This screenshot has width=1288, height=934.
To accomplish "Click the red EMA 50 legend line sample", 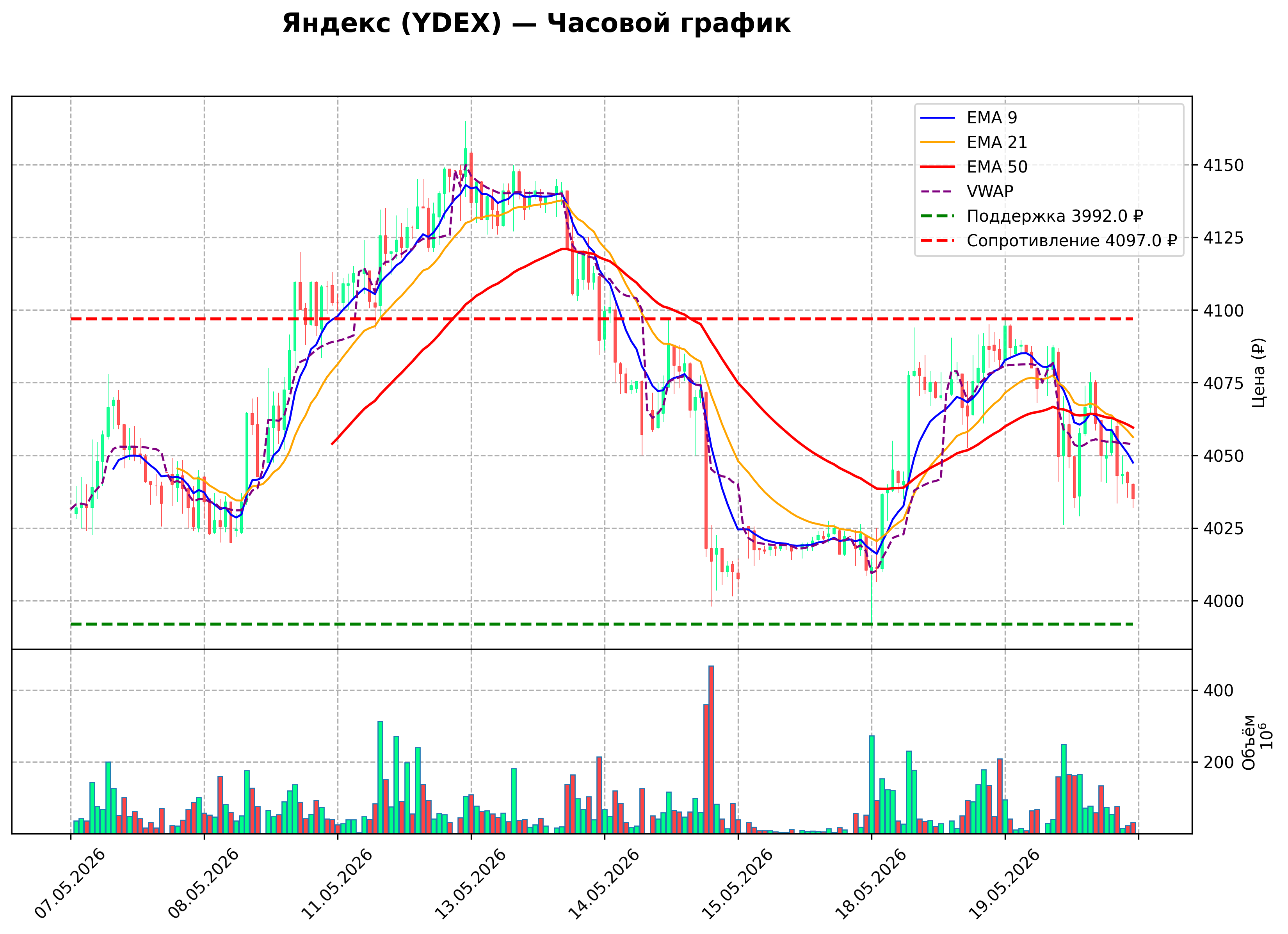I will (938, 167).
